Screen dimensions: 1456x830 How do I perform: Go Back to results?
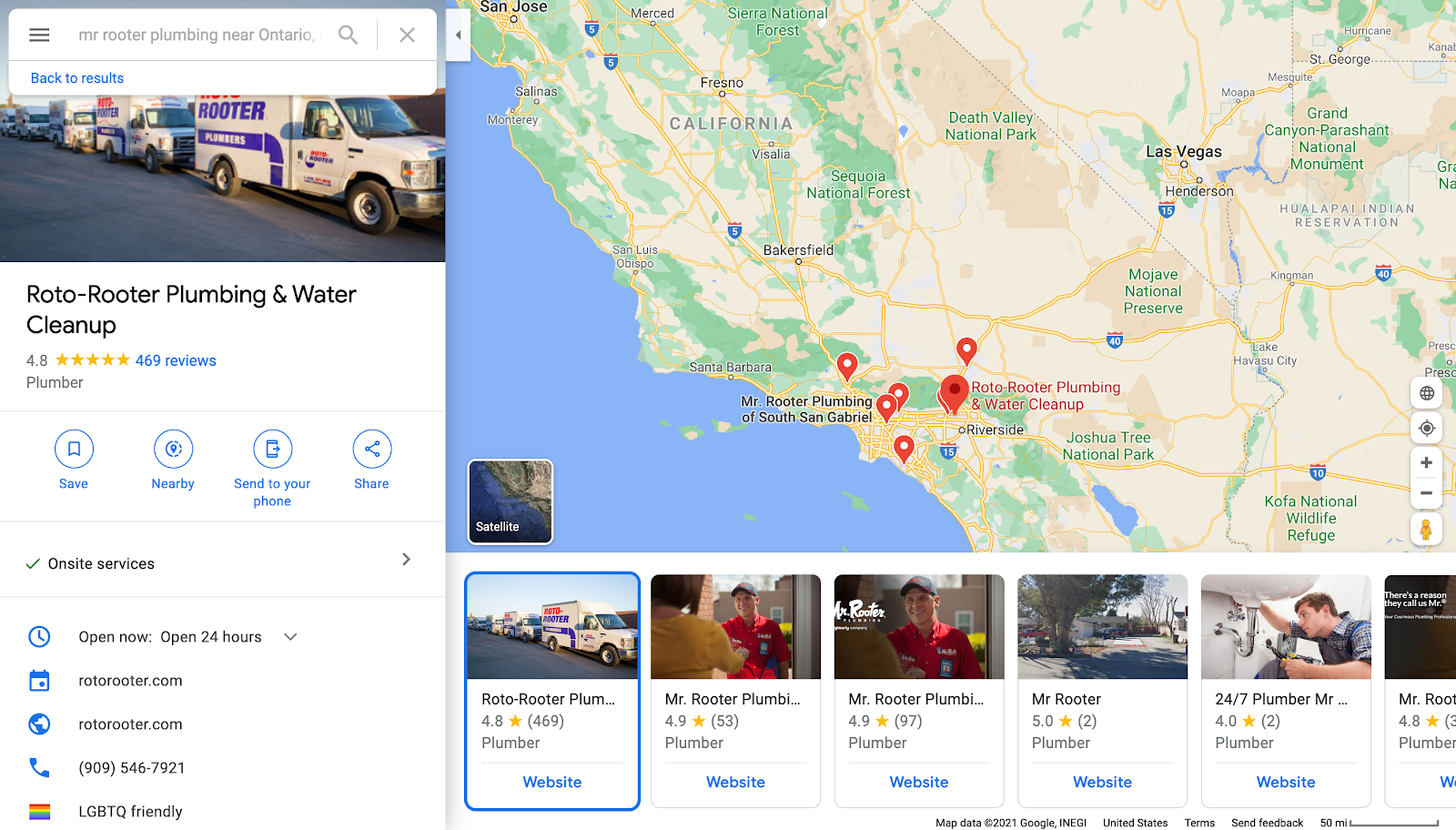[77, 78]
